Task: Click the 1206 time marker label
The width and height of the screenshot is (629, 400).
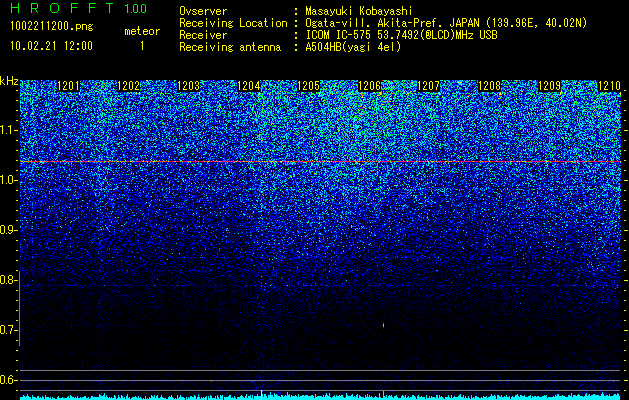Action: coord(369,86)
